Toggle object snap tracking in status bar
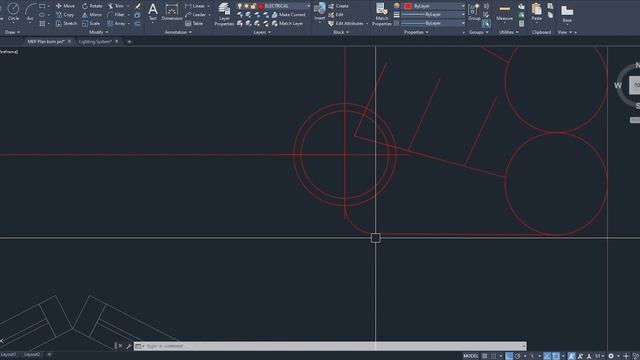 tap(547, 356)
